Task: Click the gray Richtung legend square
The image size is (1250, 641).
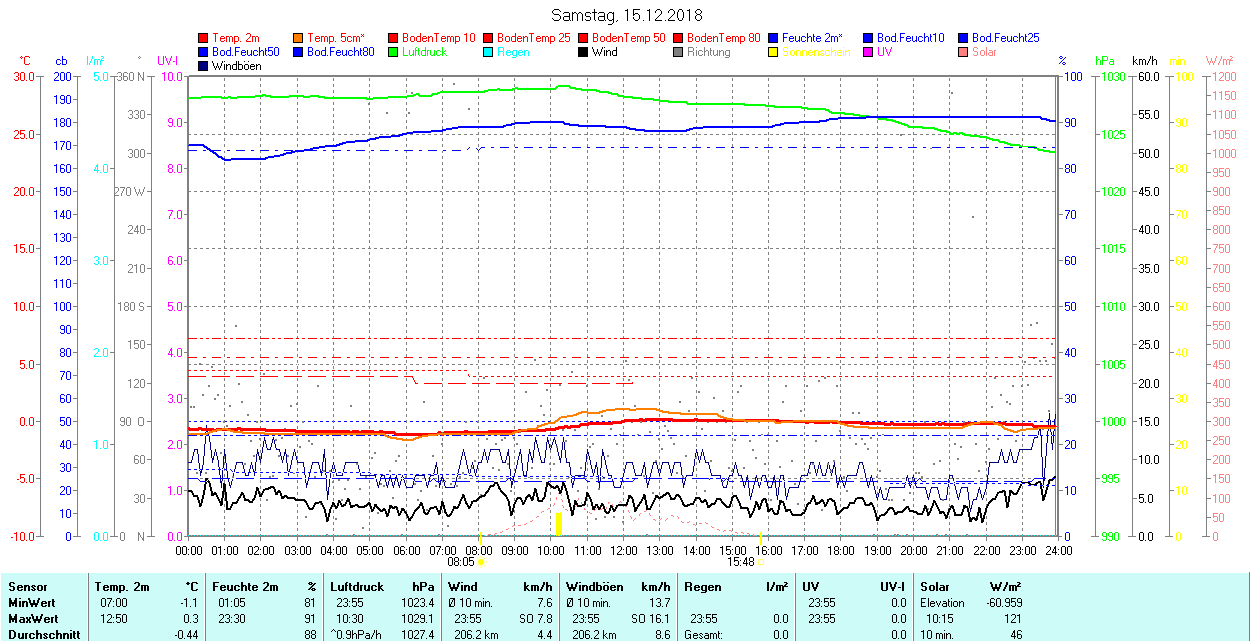Action: pyautogui.click(x=679, y=52)
